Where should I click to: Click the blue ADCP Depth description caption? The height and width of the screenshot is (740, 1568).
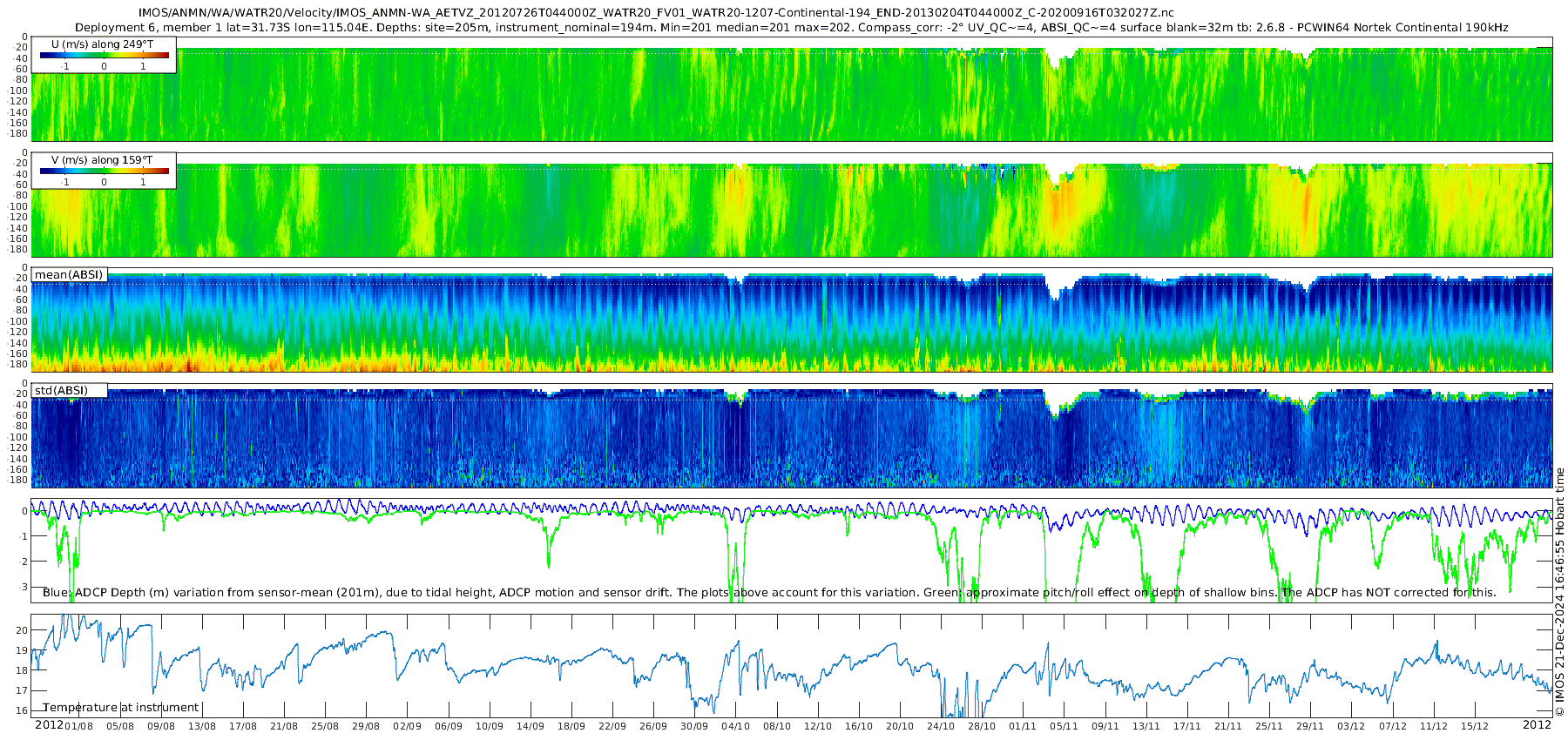(x=769, y=593)
